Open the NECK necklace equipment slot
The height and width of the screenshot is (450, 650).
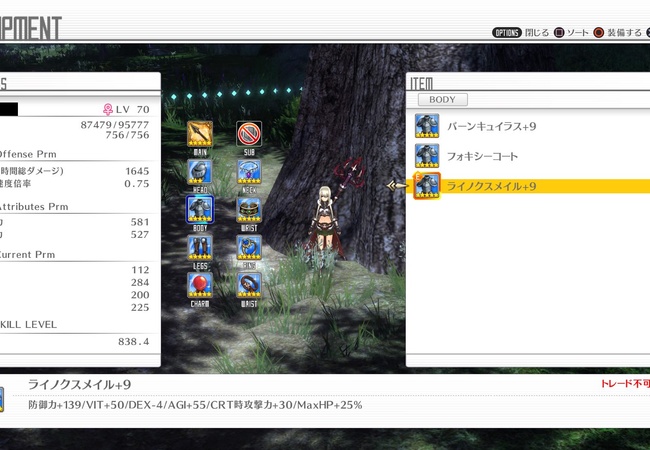[249, 172]
